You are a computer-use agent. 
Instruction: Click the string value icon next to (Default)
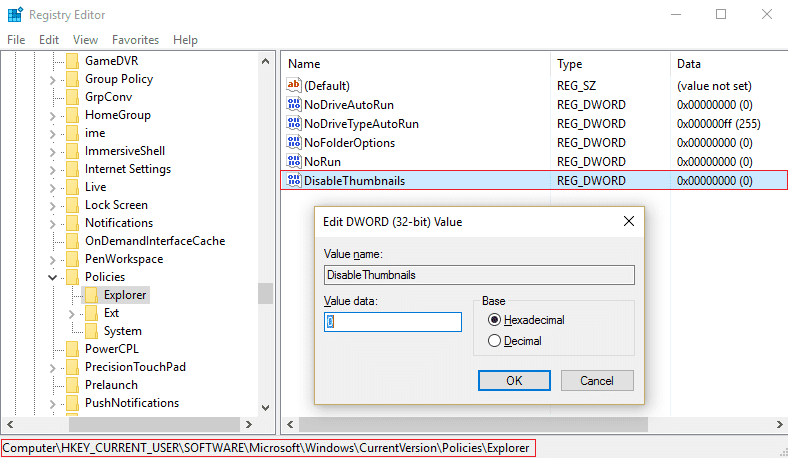pyautogui.click(x=294, y=86)
